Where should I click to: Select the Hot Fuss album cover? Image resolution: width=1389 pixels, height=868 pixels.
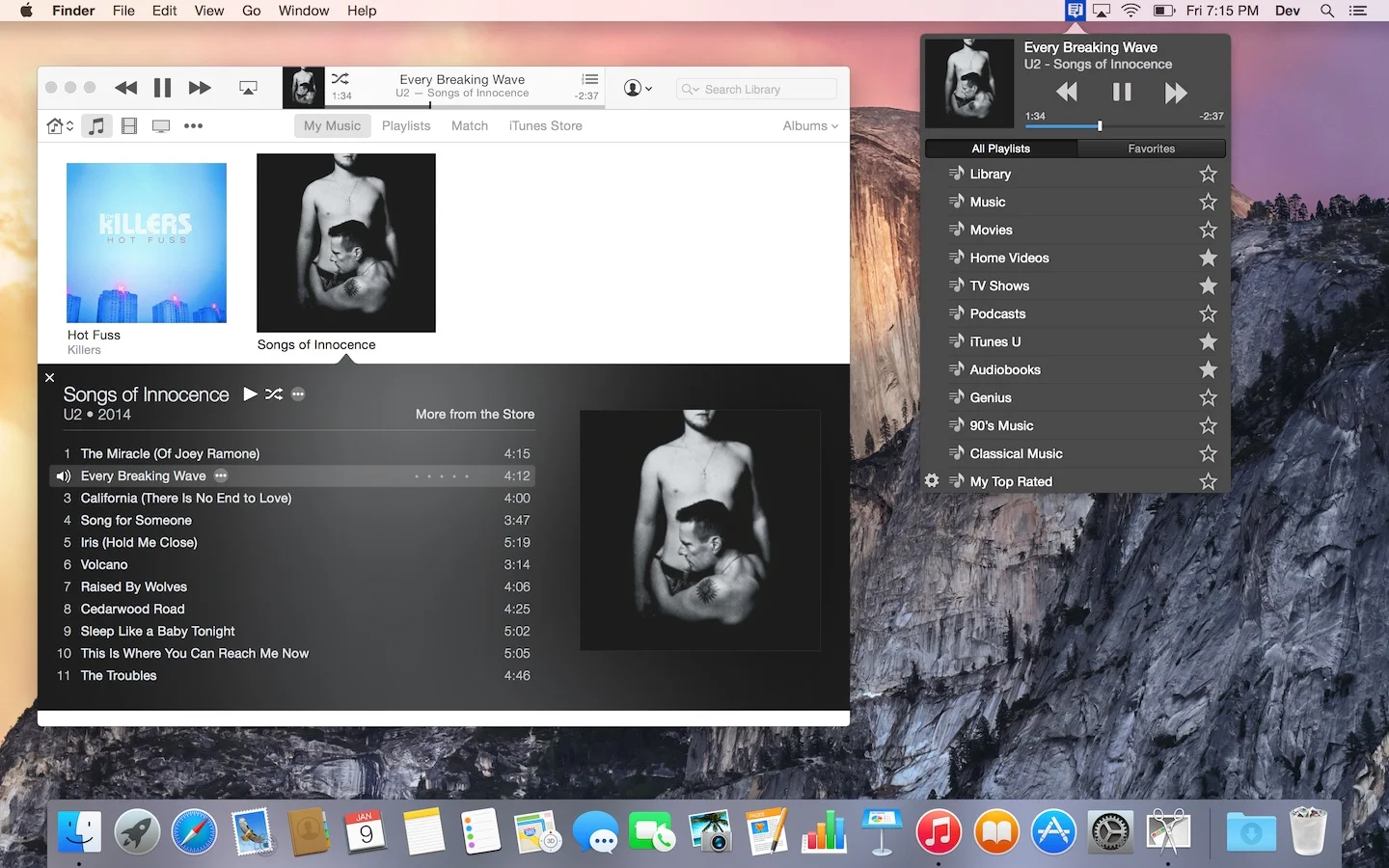click(x=147, y=243)
